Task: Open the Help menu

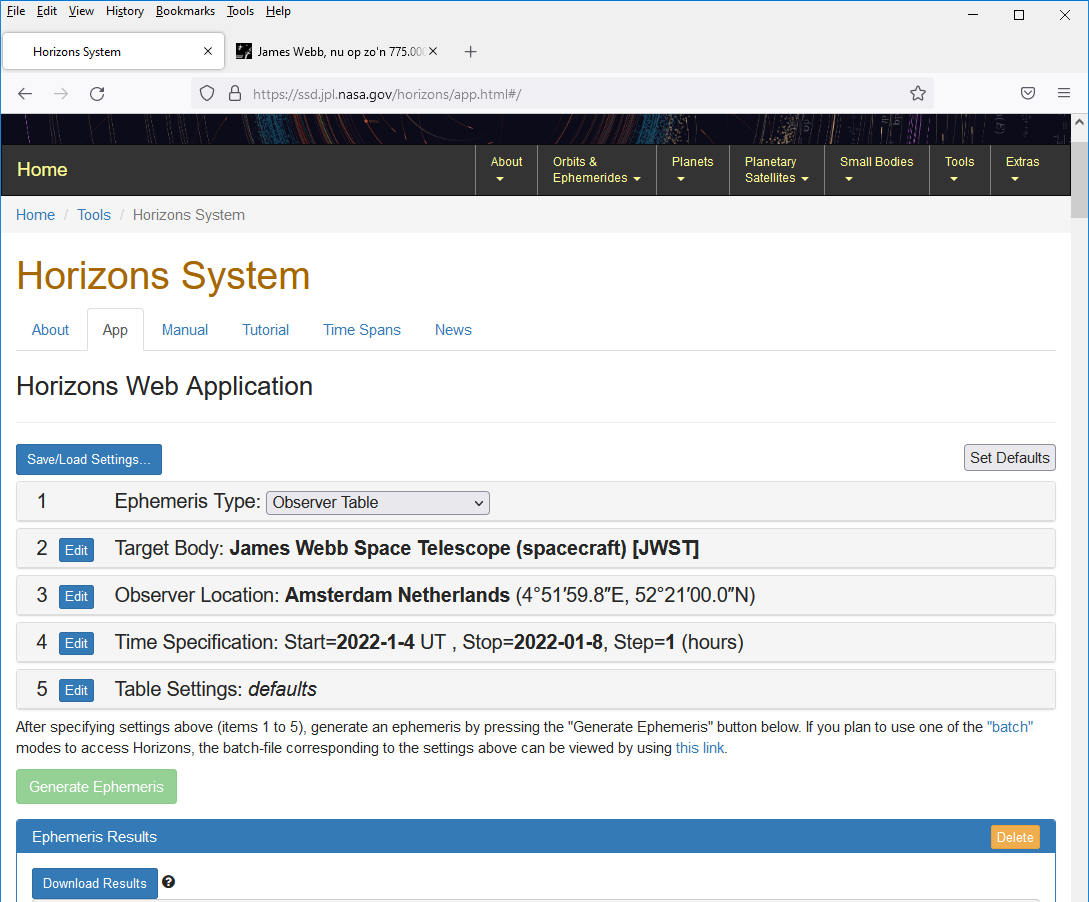Action: point(278,11)
